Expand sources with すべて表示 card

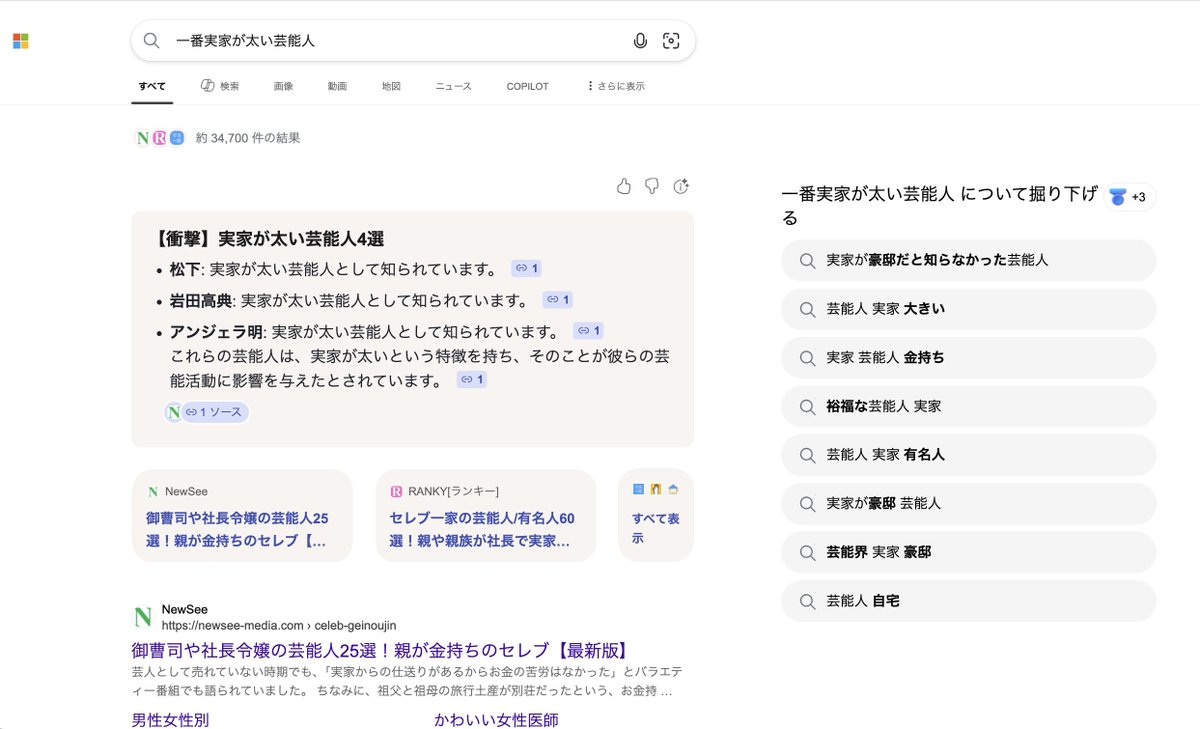point(655,517)
